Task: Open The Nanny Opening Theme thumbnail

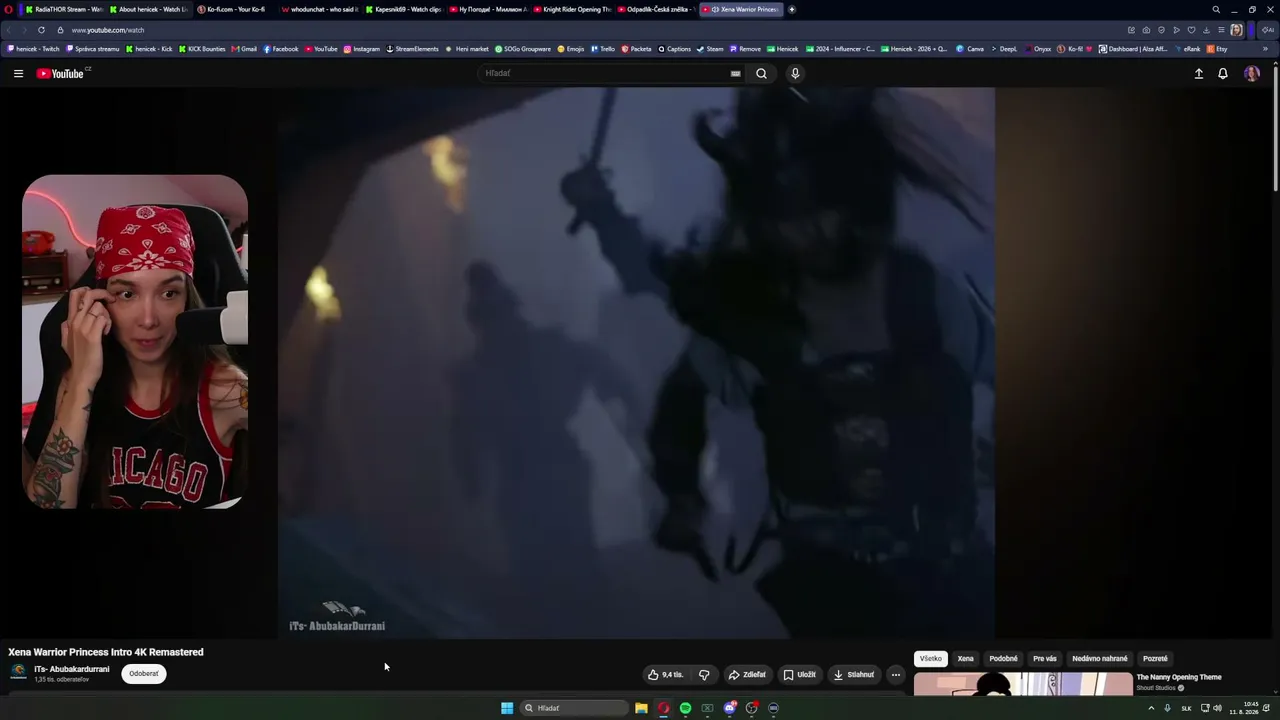Action: point(1023,685)
